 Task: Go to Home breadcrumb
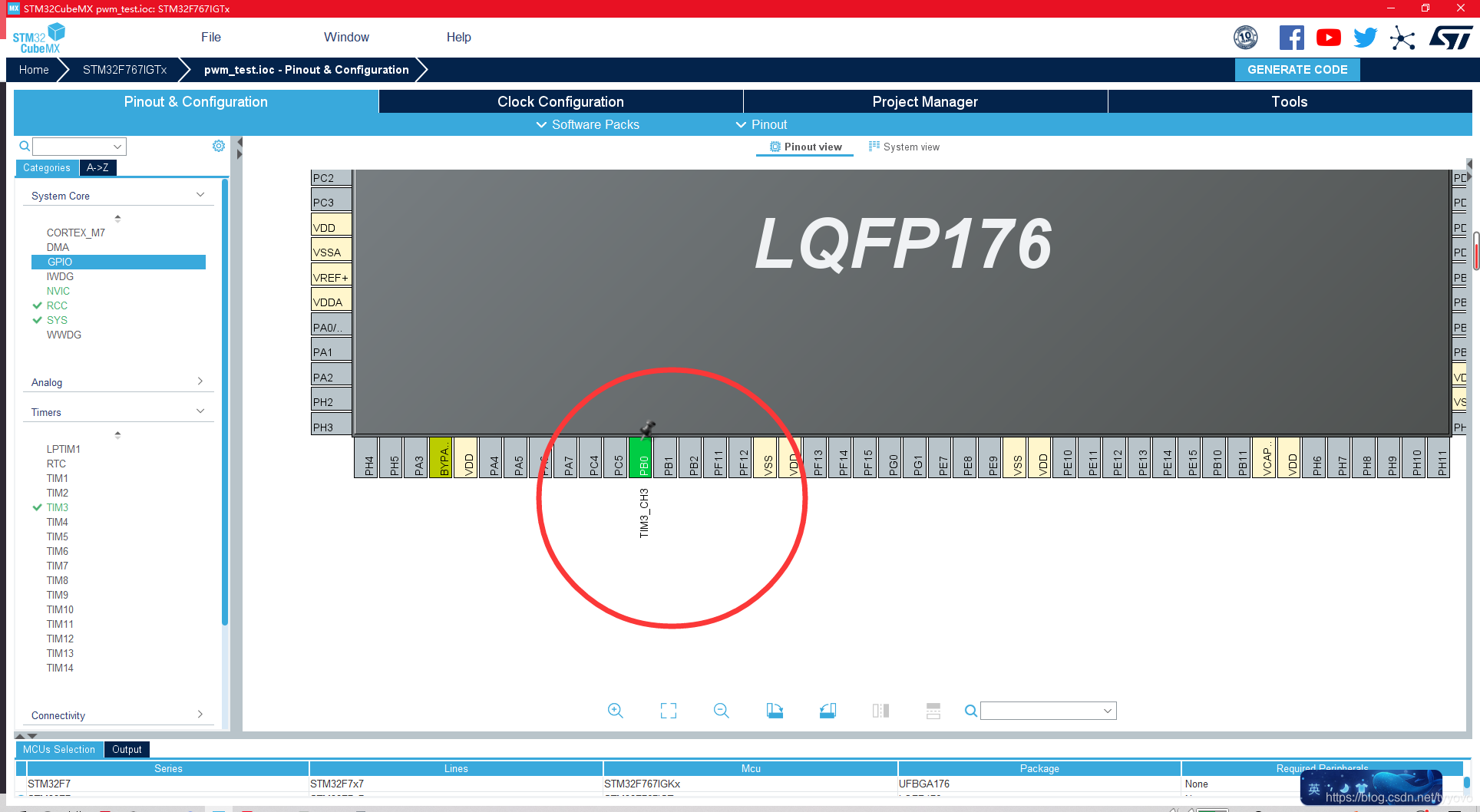click(x=34, y=69)
